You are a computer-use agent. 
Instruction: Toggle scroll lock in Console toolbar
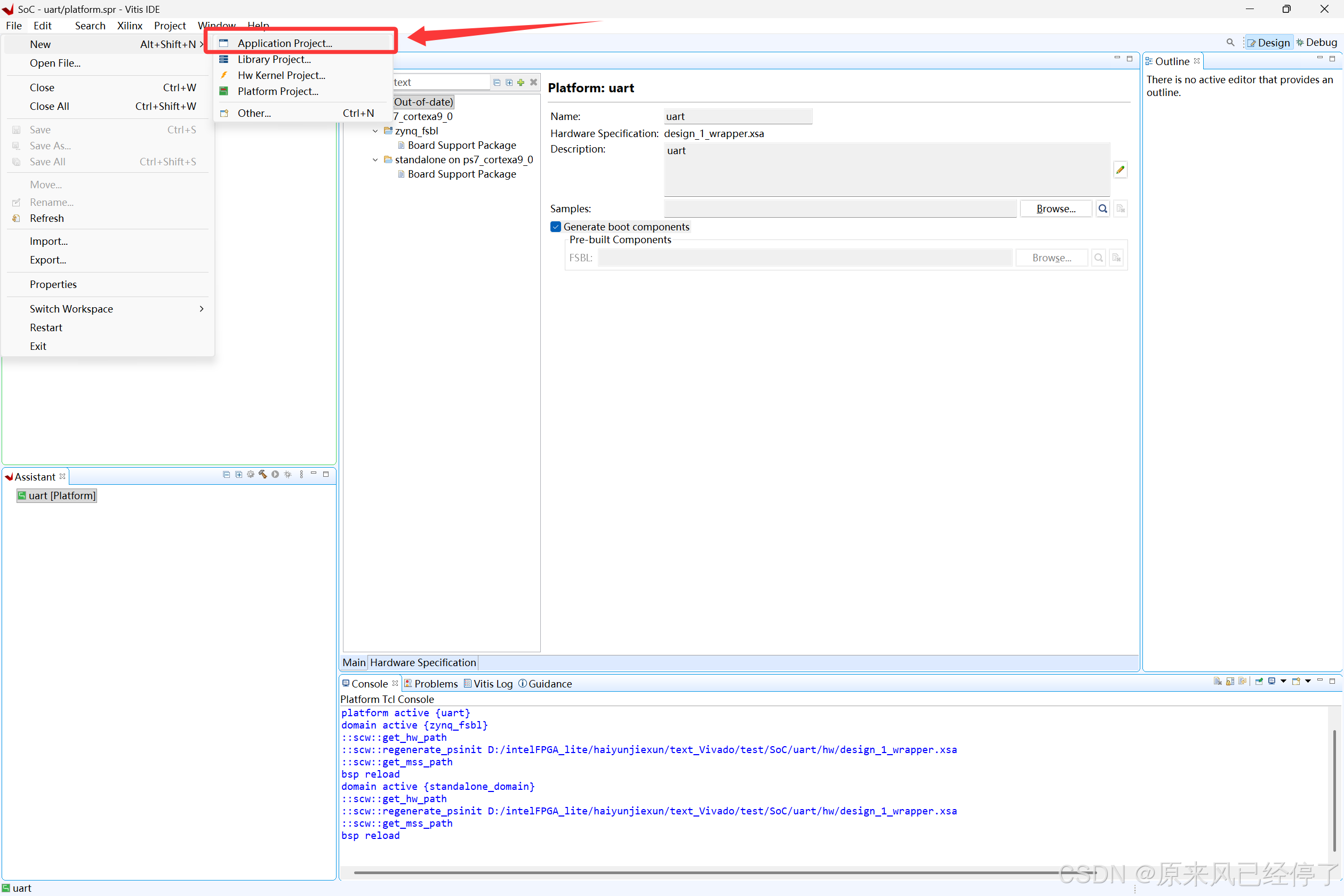point(1230,681)
